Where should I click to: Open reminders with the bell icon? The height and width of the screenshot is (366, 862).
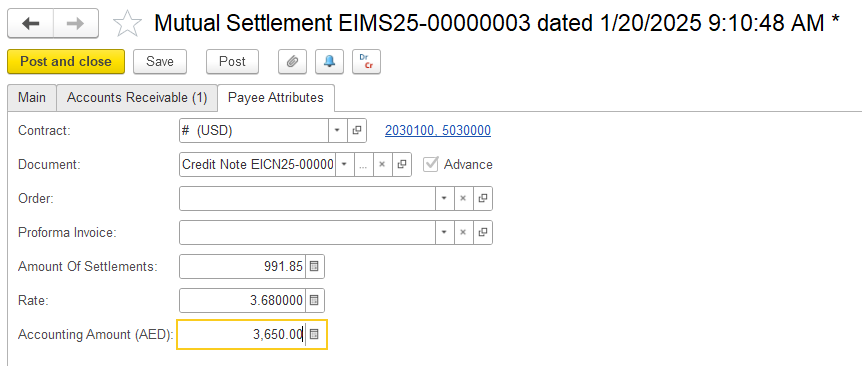click(x=329, y=62)
